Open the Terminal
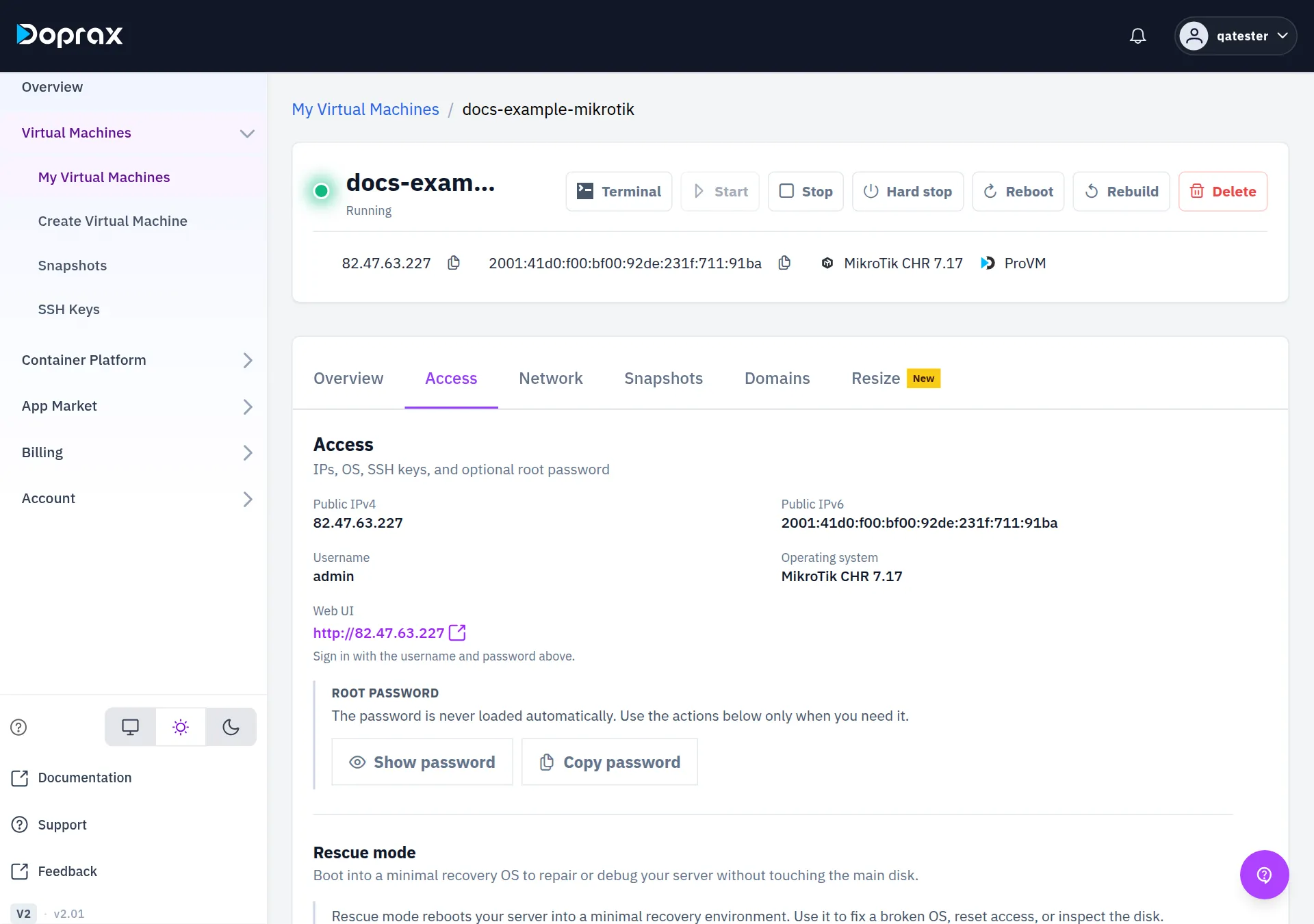1314x924 pixels. tap(619, 192)
